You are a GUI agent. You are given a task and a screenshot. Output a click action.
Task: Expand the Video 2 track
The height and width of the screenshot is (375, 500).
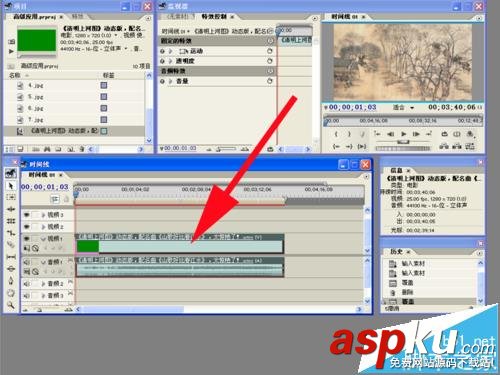(x=43, y=227)
